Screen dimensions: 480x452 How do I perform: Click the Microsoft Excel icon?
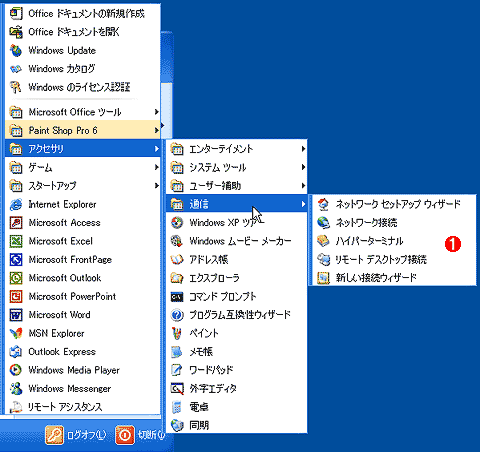[x=16, y=241]
